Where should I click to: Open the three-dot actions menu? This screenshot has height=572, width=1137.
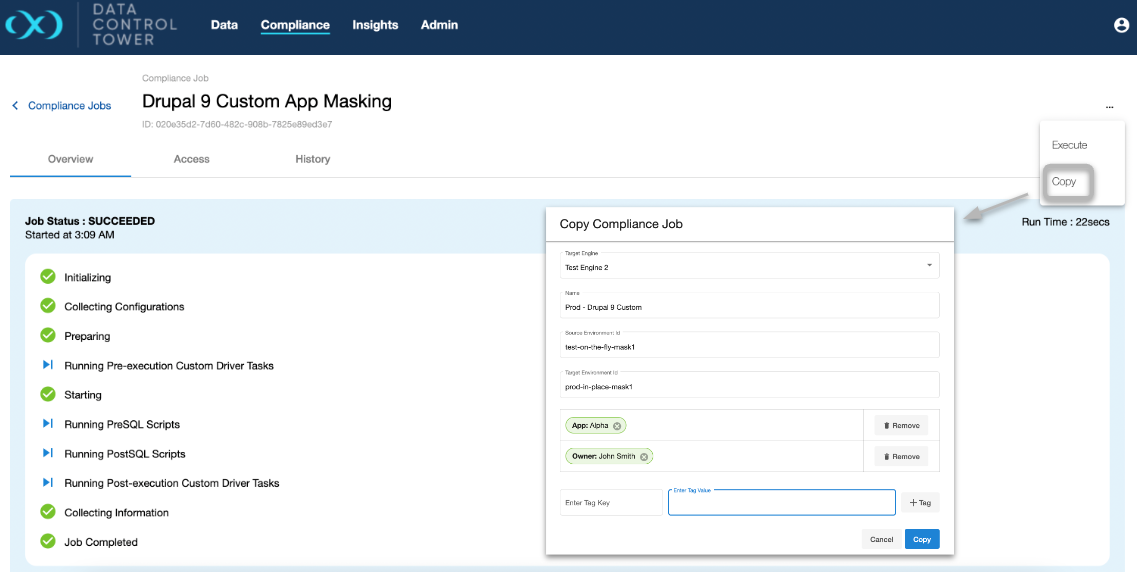click(x=1109, y=106)
